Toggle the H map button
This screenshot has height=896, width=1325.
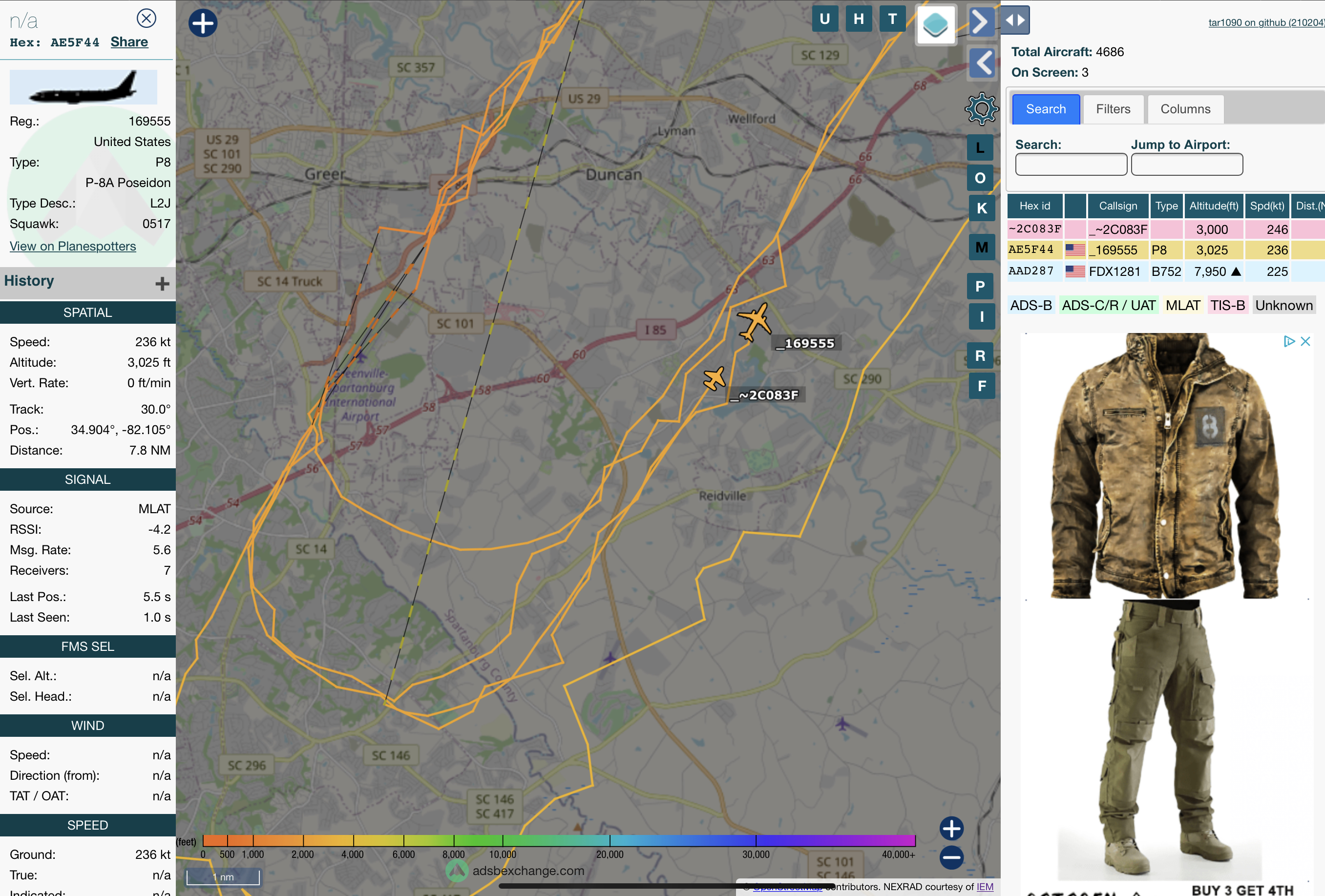[859, 19]
